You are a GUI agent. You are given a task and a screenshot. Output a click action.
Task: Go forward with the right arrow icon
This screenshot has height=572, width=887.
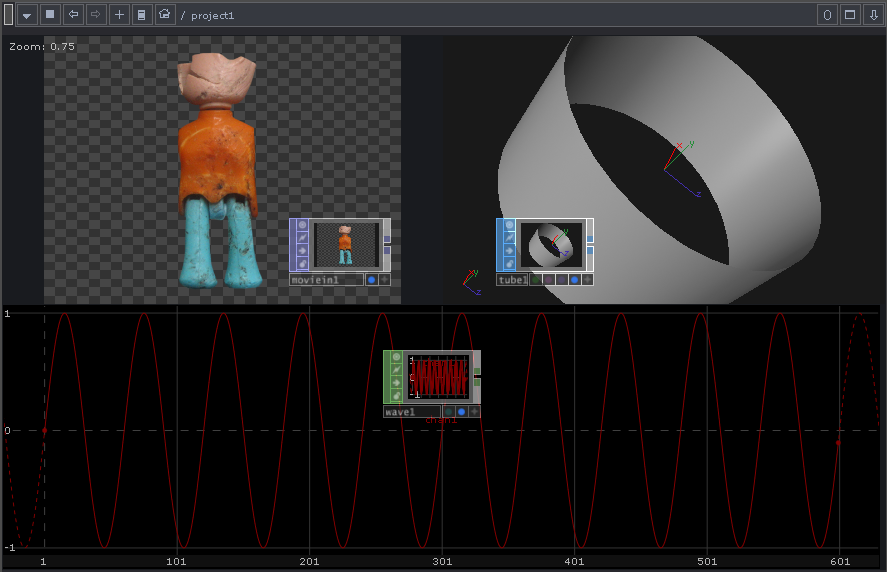[96, 15]
